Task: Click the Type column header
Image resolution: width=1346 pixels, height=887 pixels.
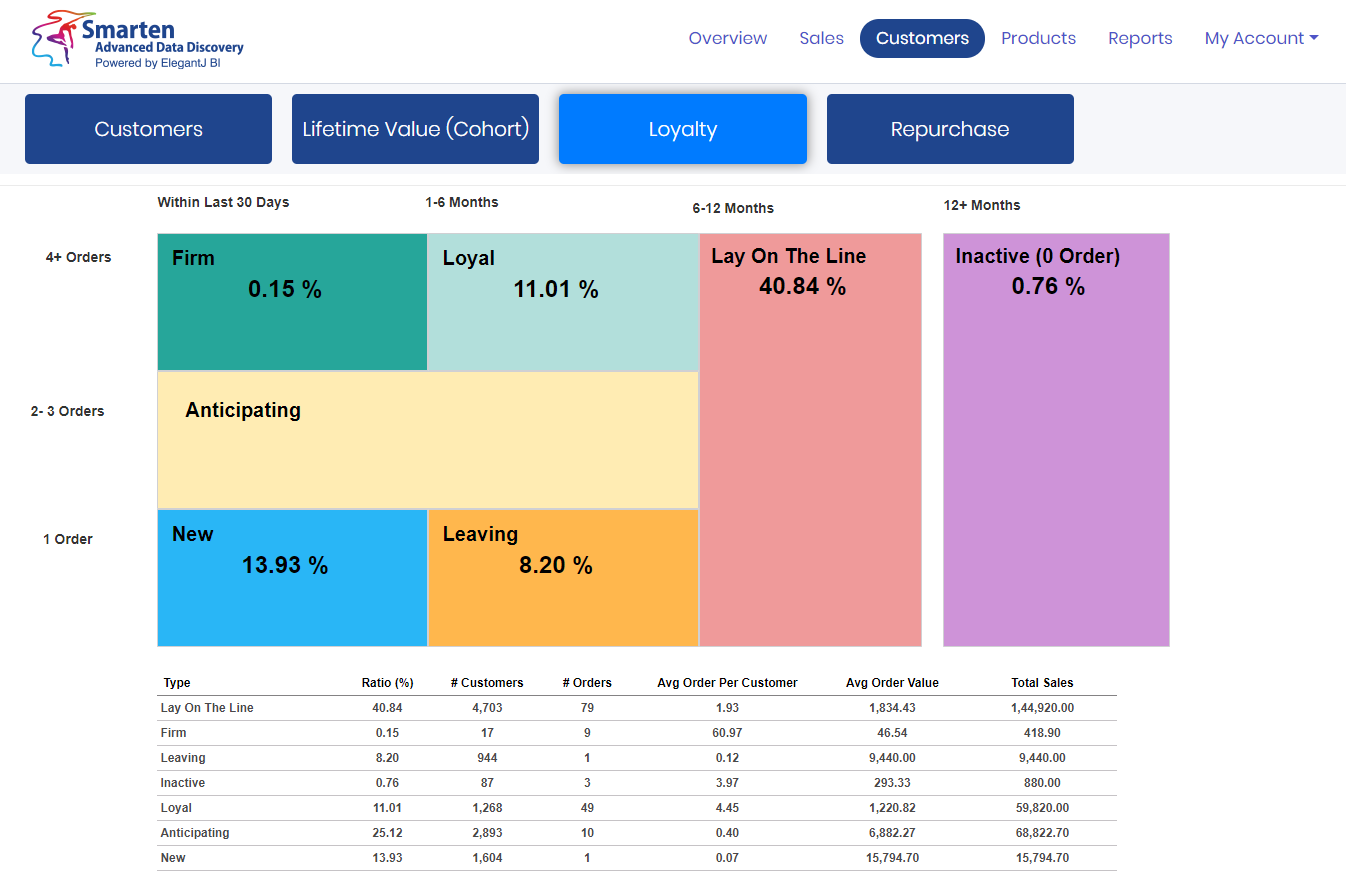Action: 177,683
